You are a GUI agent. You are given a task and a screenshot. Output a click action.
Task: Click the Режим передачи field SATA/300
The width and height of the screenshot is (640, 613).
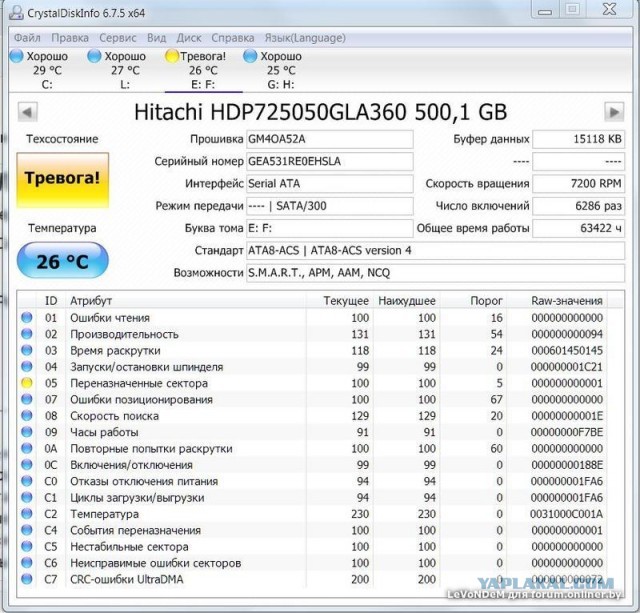coord(329,206)
